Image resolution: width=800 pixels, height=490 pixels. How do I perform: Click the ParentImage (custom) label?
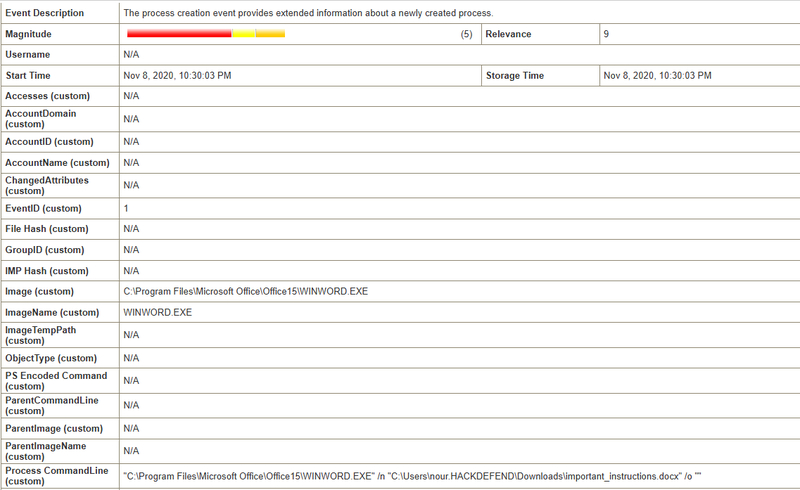pos(53,428)
